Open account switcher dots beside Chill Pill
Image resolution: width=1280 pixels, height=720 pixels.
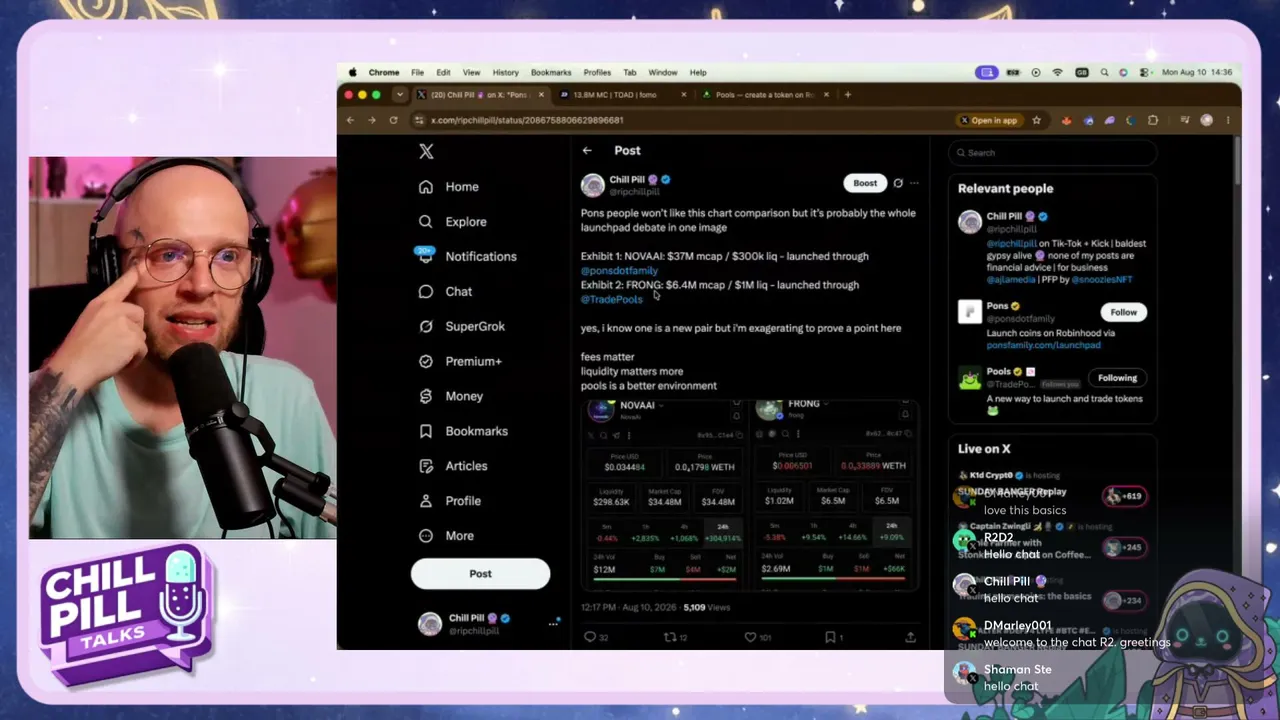click(x=554, y=623)
